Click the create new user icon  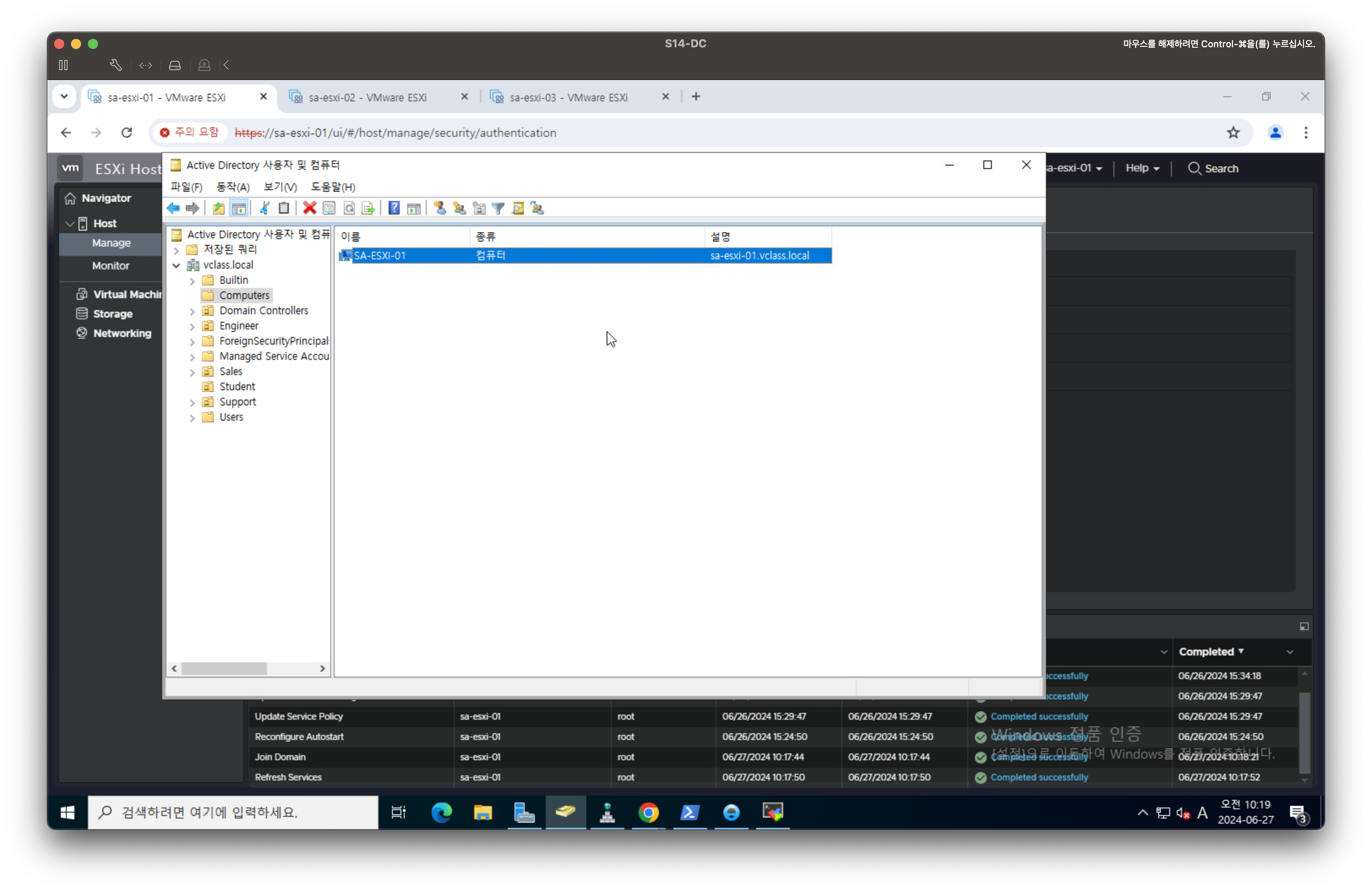(x=440, y=208)
